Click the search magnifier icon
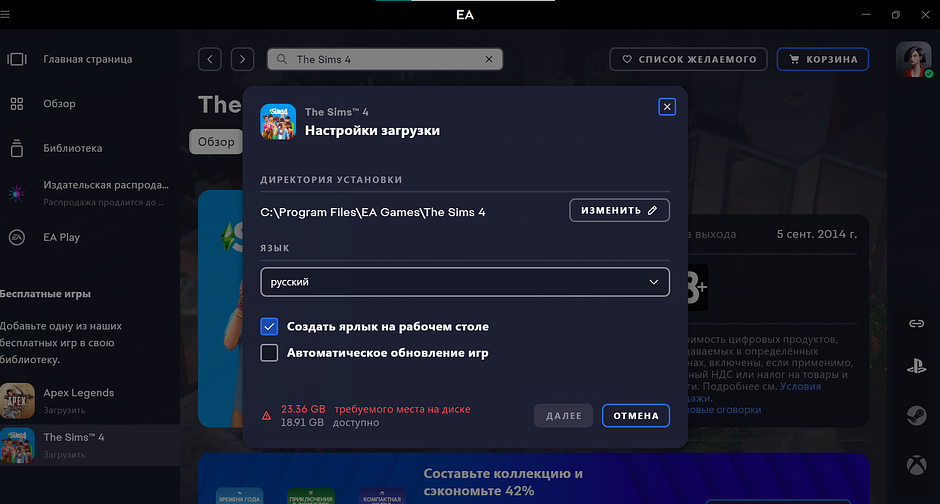The height and width of the screenshot is (504, 940). (x=282, y=59)
